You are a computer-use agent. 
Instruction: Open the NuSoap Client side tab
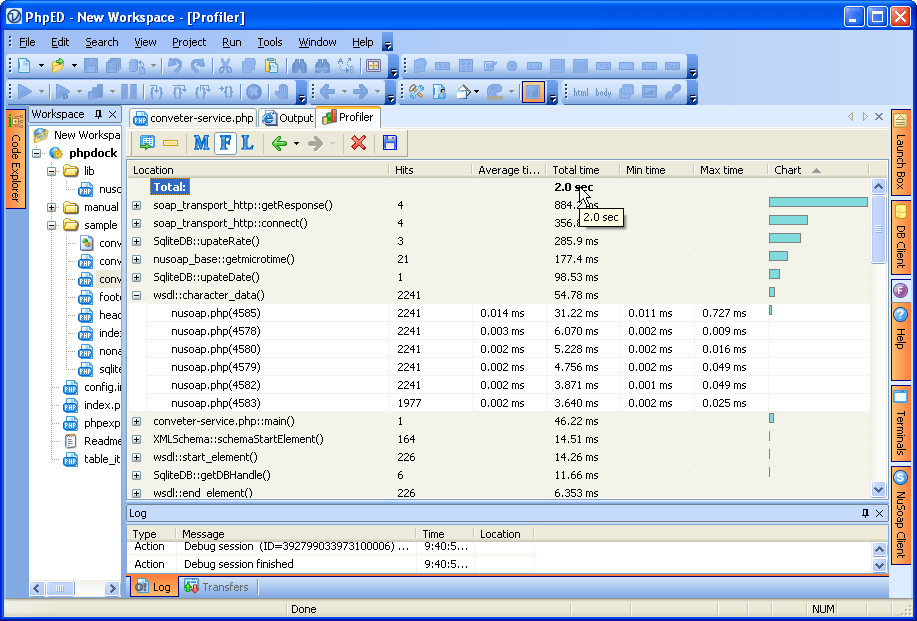point(901,515)
